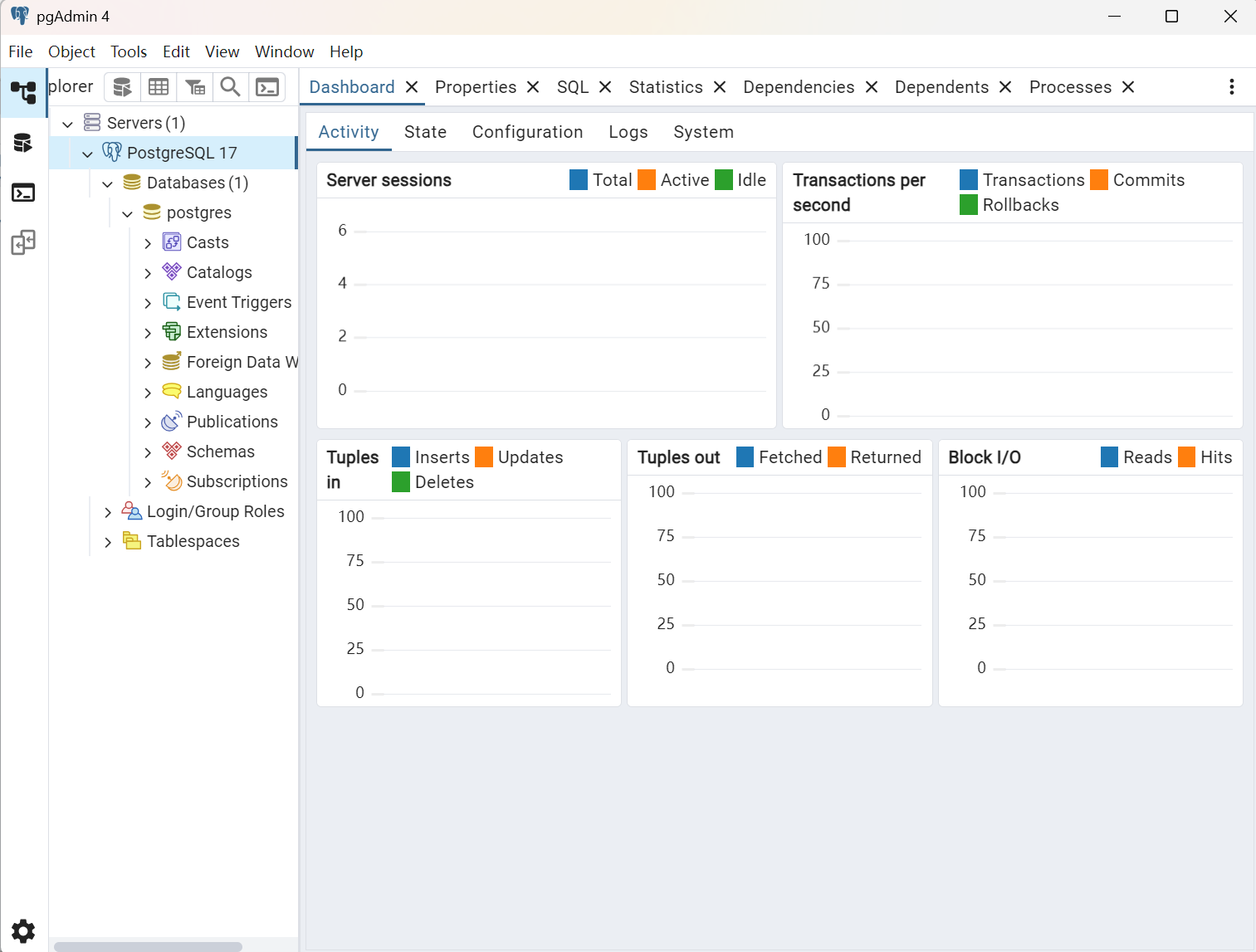Open the Help menu

pos(346,51)
